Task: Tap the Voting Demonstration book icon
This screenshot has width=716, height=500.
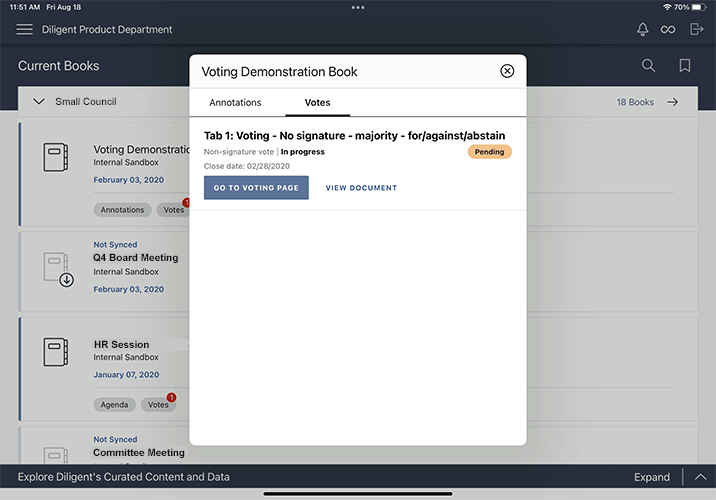Action: [55, 159]
